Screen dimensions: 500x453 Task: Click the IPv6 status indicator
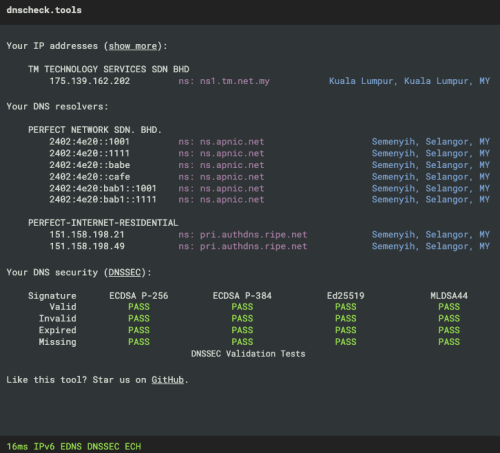click(x=44, y=446)
